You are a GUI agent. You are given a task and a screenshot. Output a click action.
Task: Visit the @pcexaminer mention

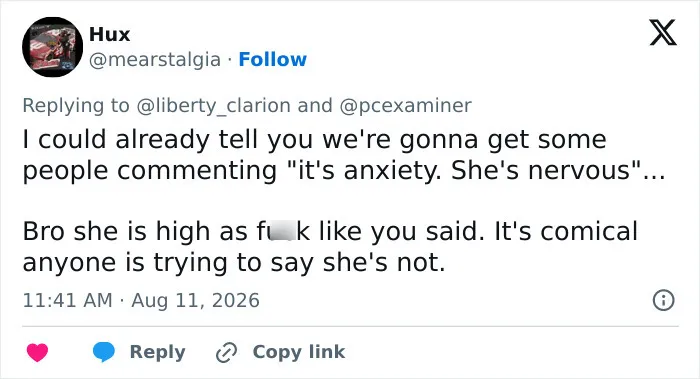pyautogui.click(x=405, y=106)
